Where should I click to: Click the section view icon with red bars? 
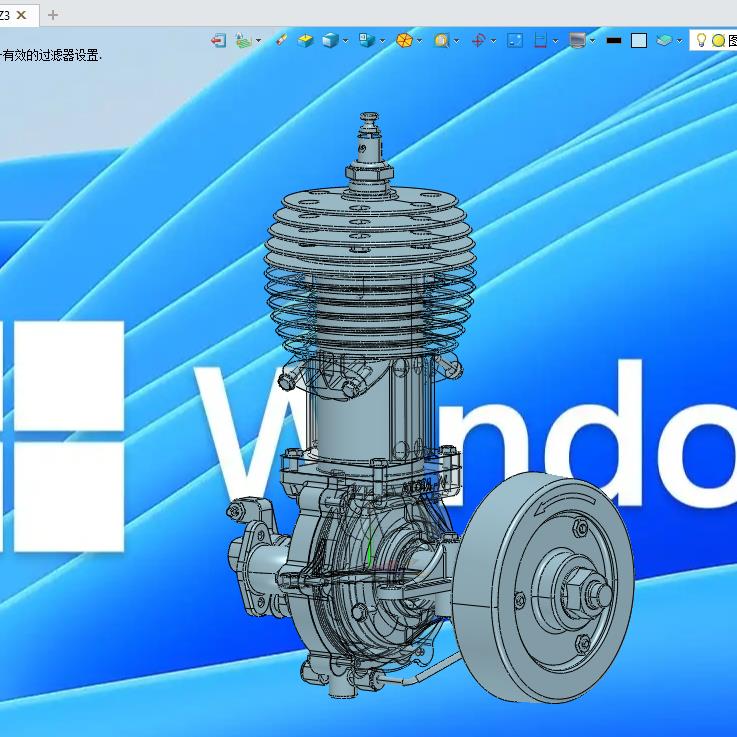click(541, 40)
